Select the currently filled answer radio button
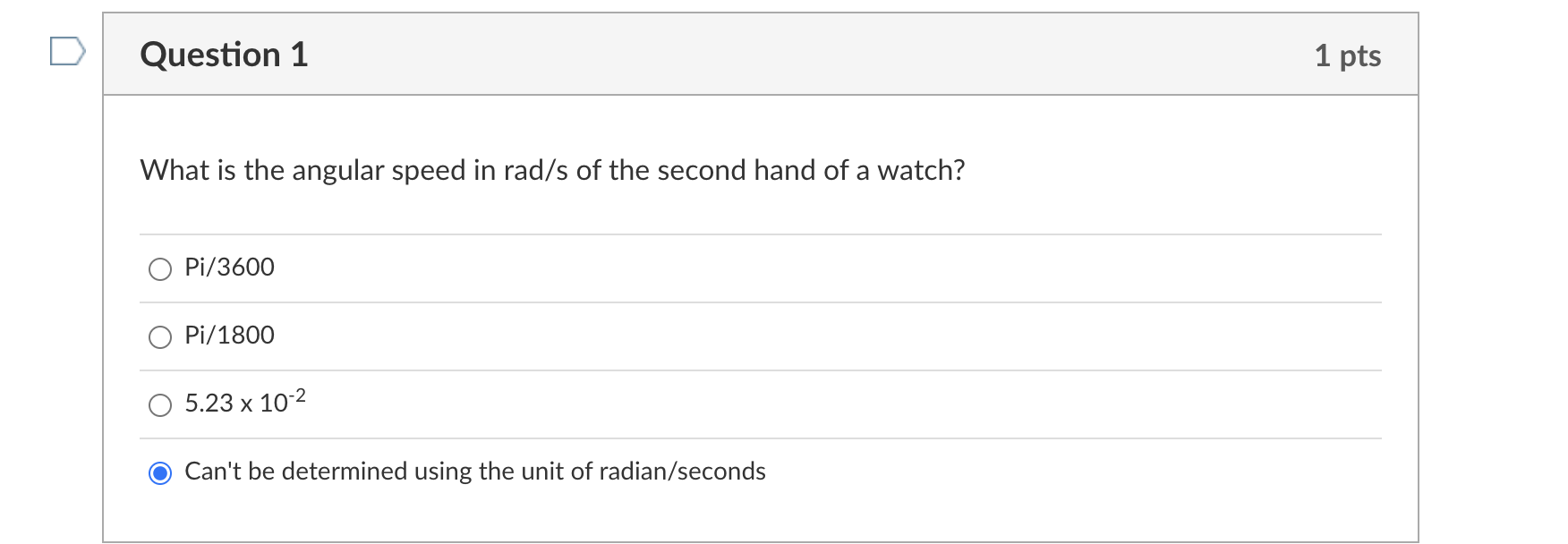The height and width of the screenshot is (544, 1568). point(159,472)
